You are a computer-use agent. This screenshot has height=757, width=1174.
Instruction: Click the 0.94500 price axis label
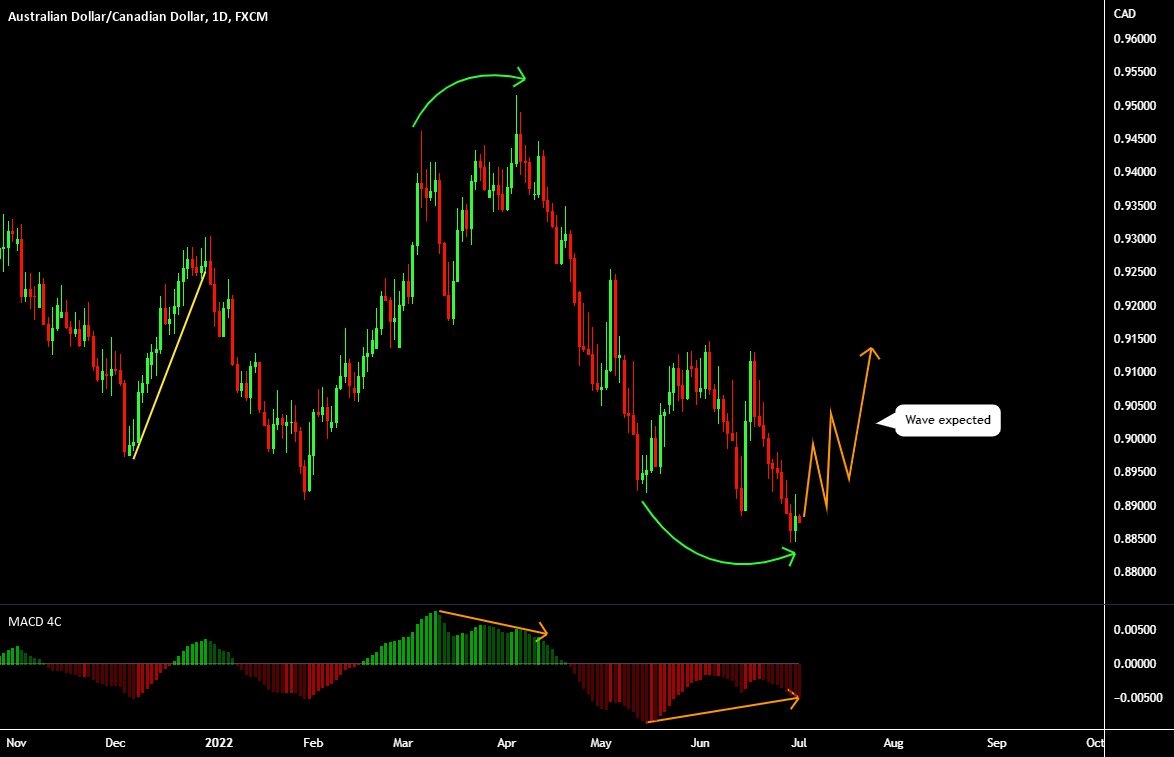tap(1135, 139)
